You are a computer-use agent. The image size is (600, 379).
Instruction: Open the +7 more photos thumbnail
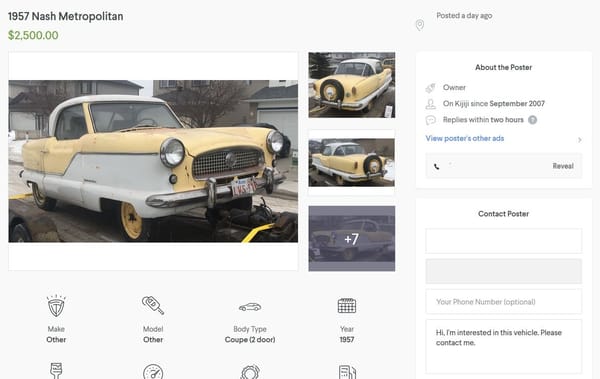[352, 239]
